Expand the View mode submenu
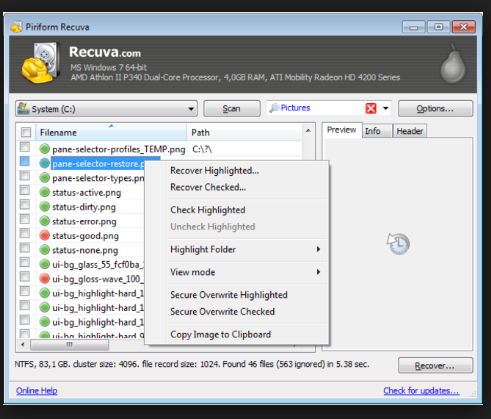 (x=247, y=272)
